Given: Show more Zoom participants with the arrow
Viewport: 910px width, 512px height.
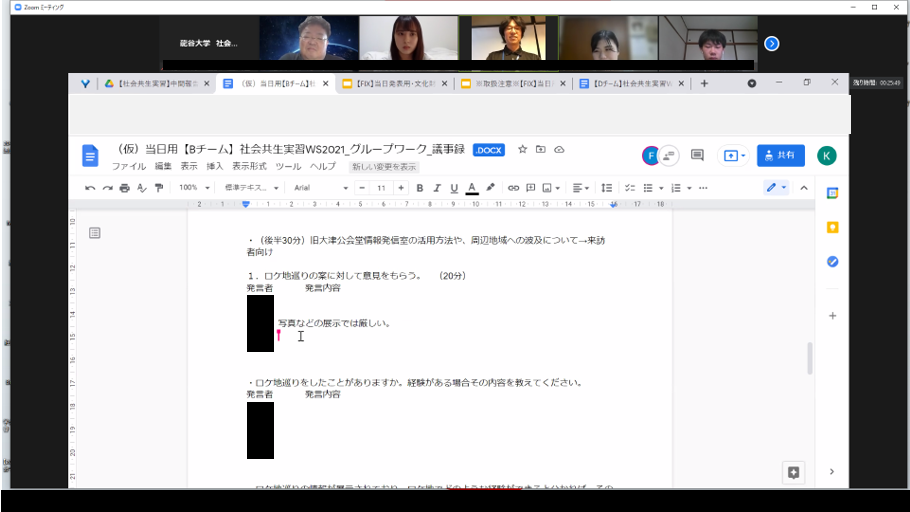Looking at the screenshot, I should click(x=771, y=44).
